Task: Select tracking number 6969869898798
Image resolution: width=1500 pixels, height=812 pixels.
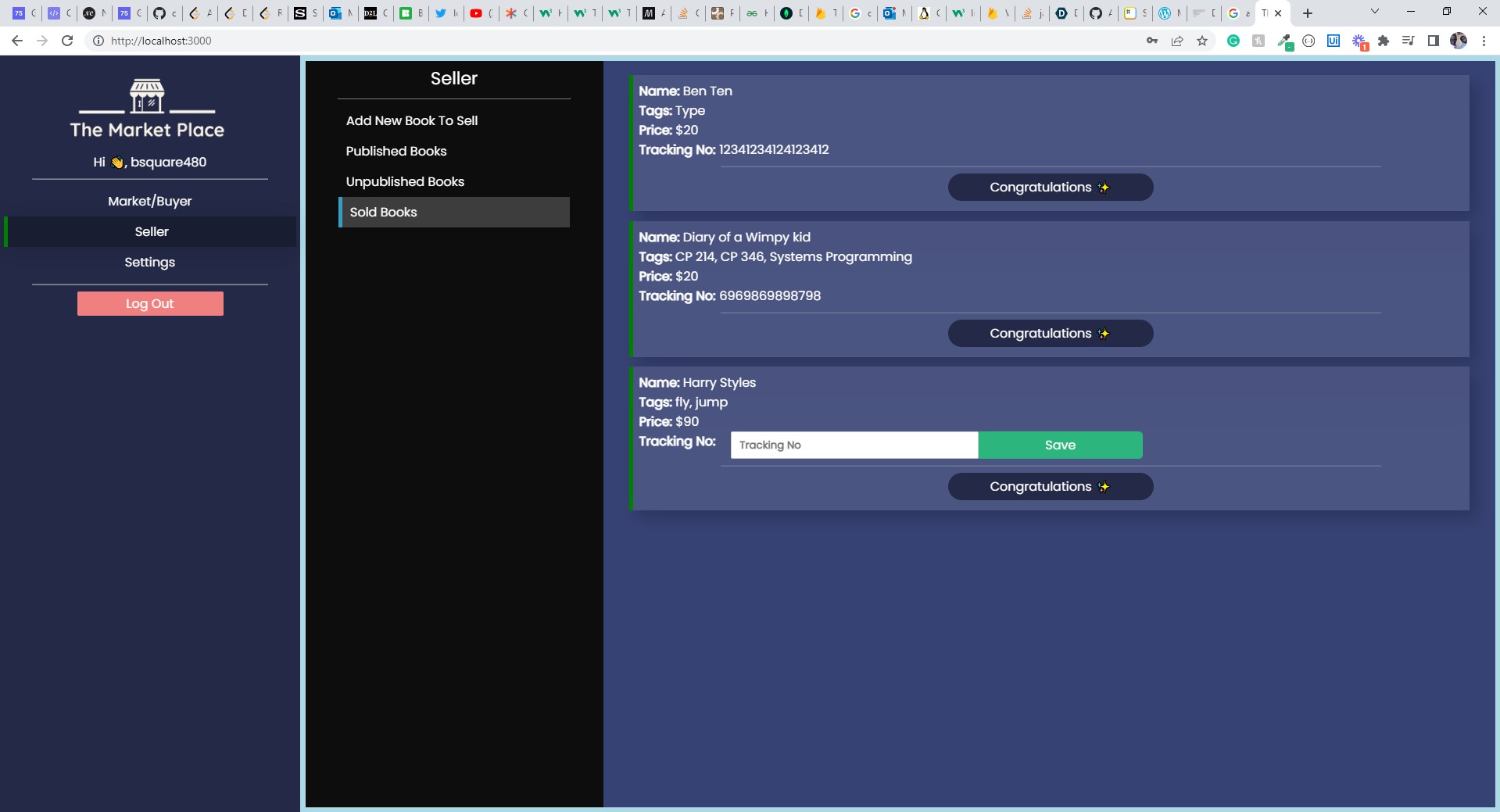Action: [x=770, y=295]
